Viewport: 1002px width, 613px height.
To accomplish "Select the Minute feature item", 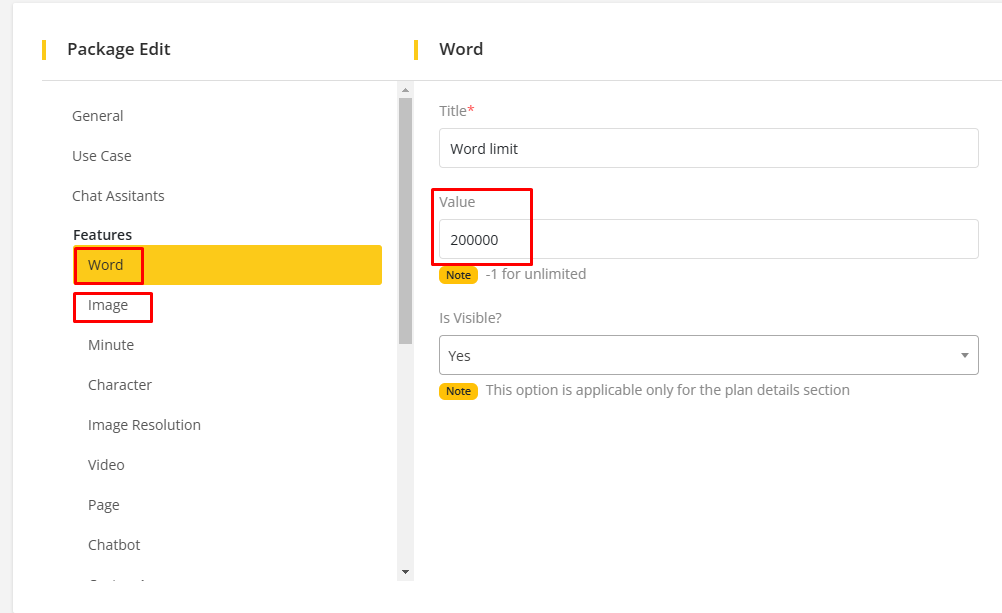I will point(111,345).
